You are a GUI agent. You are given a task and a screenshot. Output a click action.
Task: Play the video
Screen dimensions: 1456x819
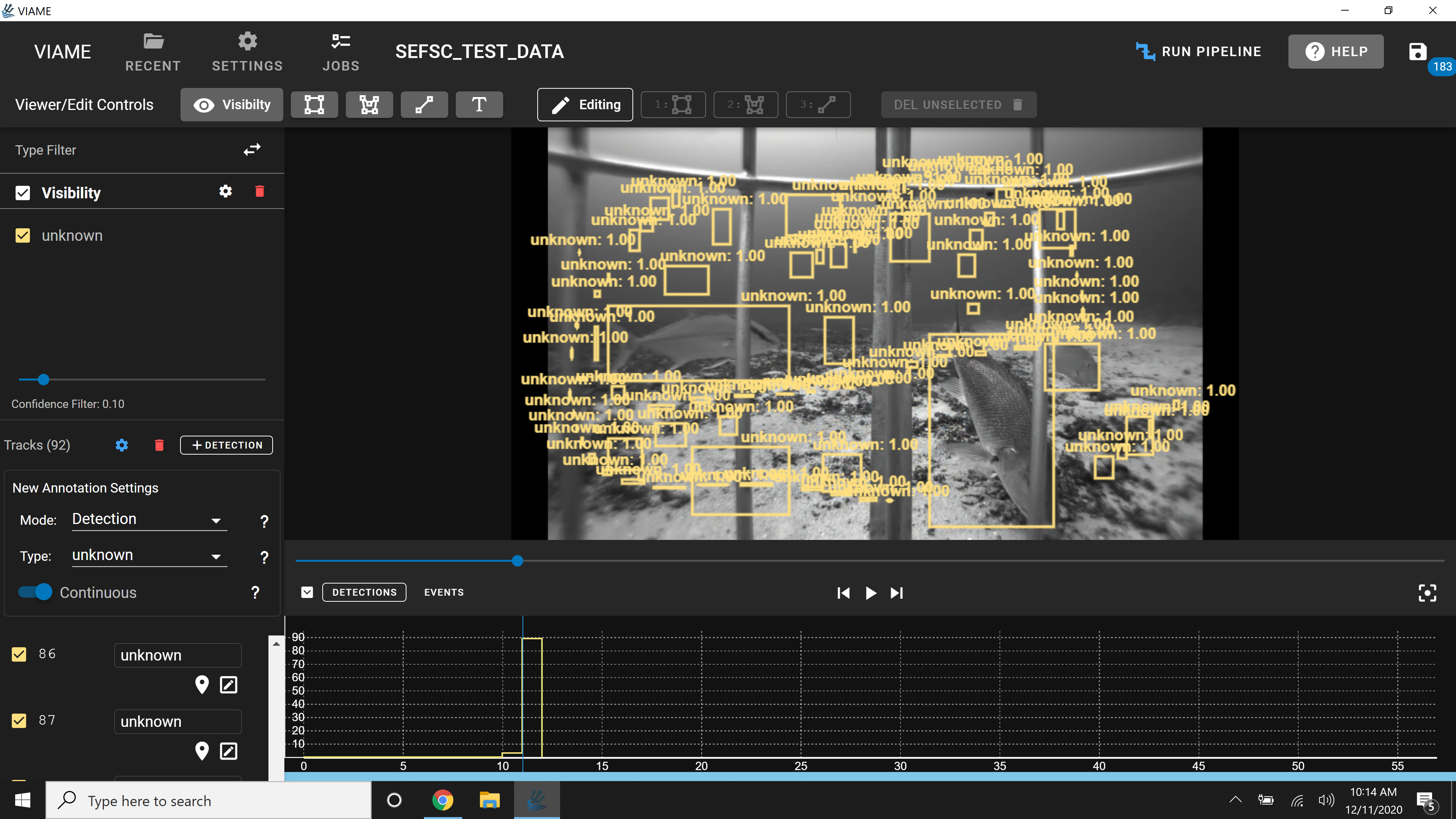pyautogui.click(x=871, y=593)
